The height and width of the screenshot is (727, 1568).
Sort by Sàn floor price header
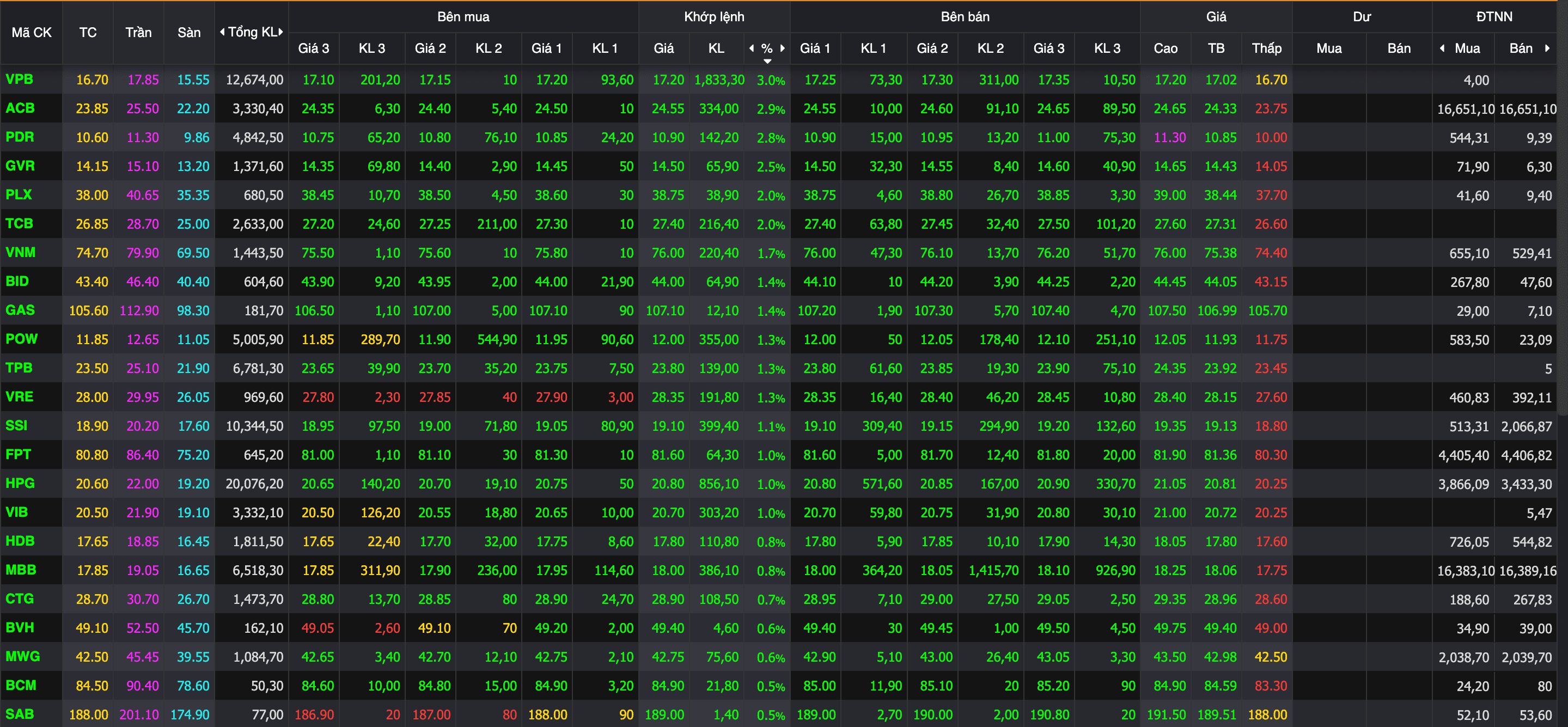pos(188,32)
